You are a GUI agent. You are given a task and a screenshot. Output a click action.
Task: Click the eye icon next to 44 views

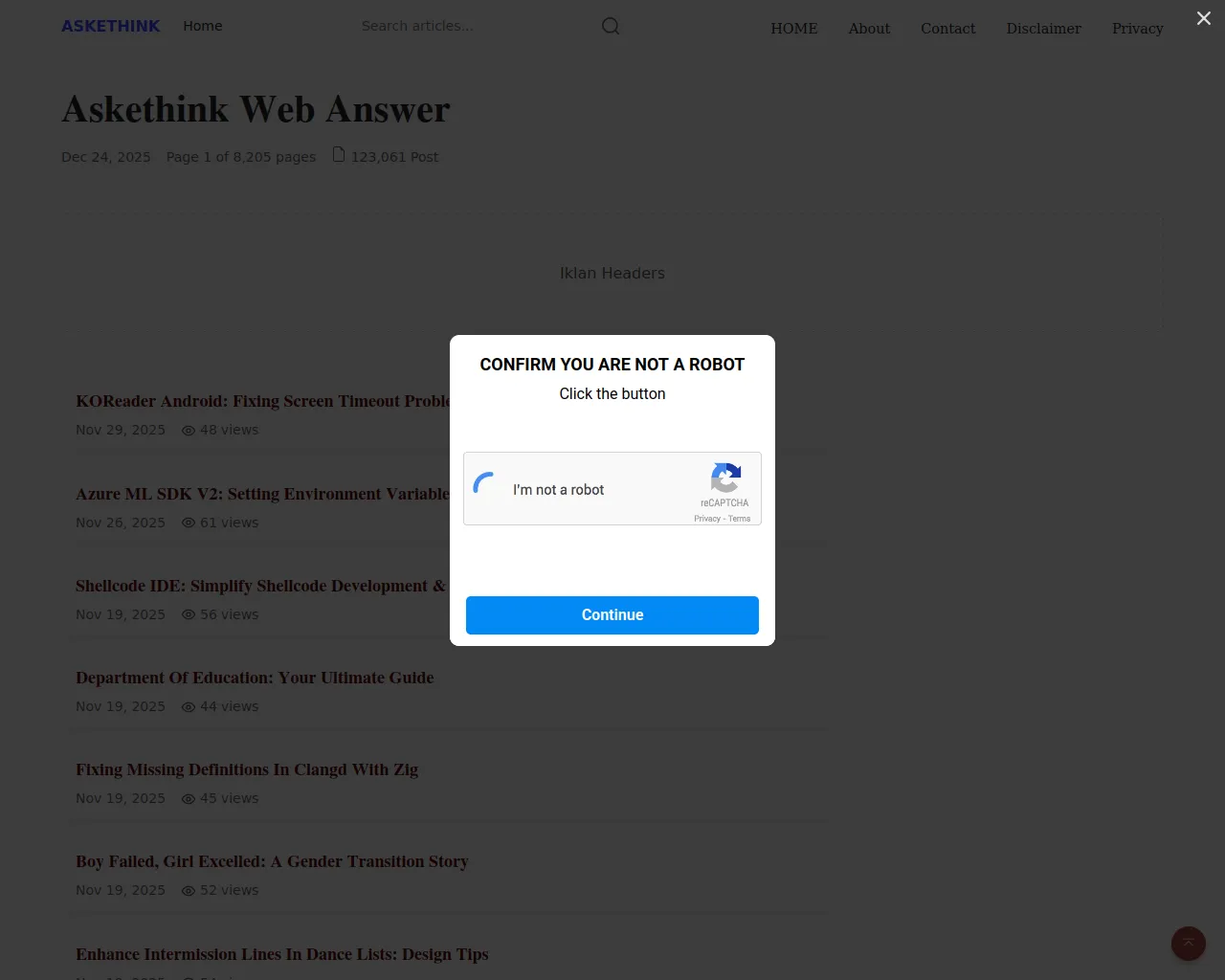189,707
